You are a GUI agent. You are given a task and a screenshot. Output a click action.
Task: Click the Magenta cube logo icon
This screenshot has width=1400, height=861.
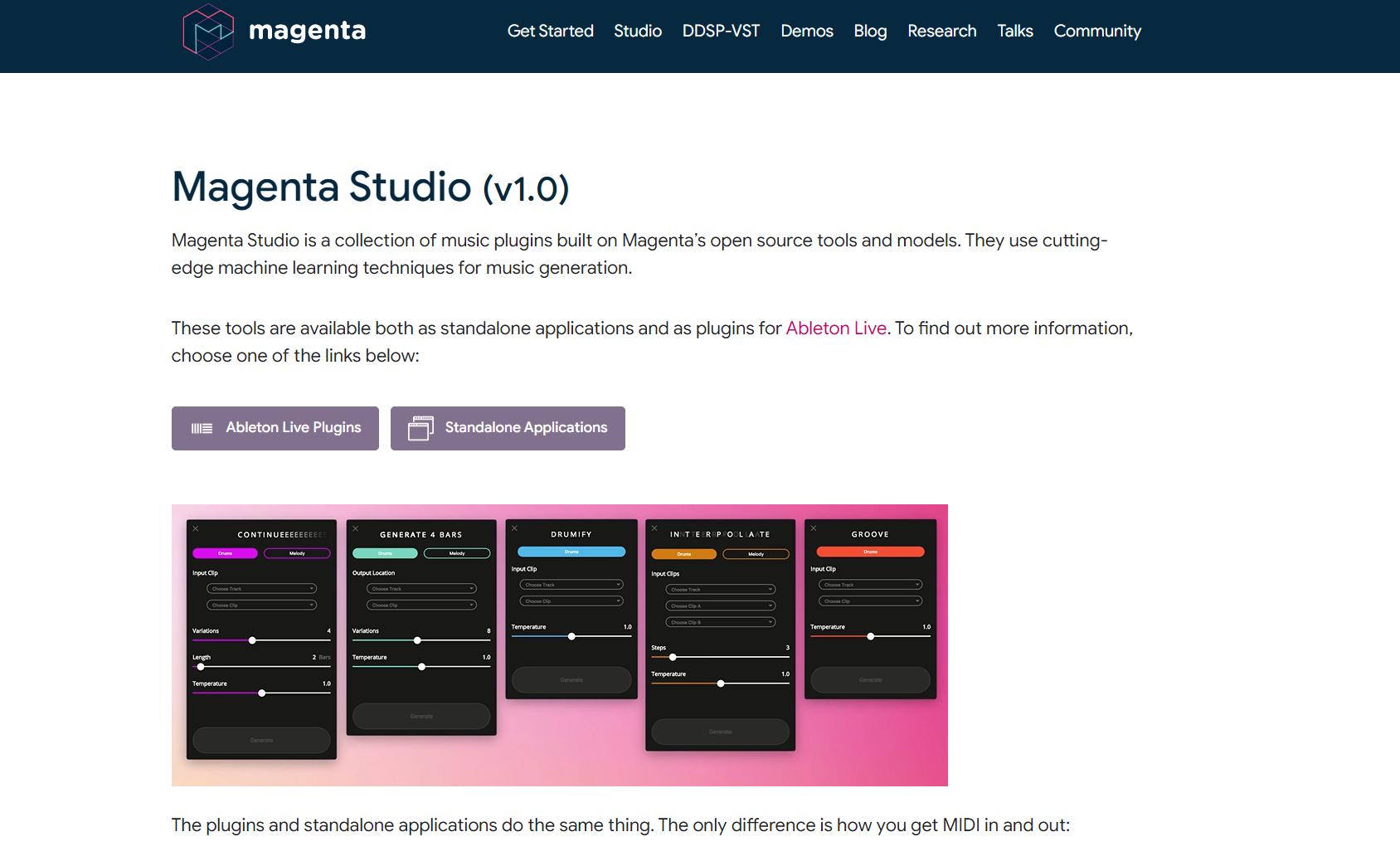208,32
